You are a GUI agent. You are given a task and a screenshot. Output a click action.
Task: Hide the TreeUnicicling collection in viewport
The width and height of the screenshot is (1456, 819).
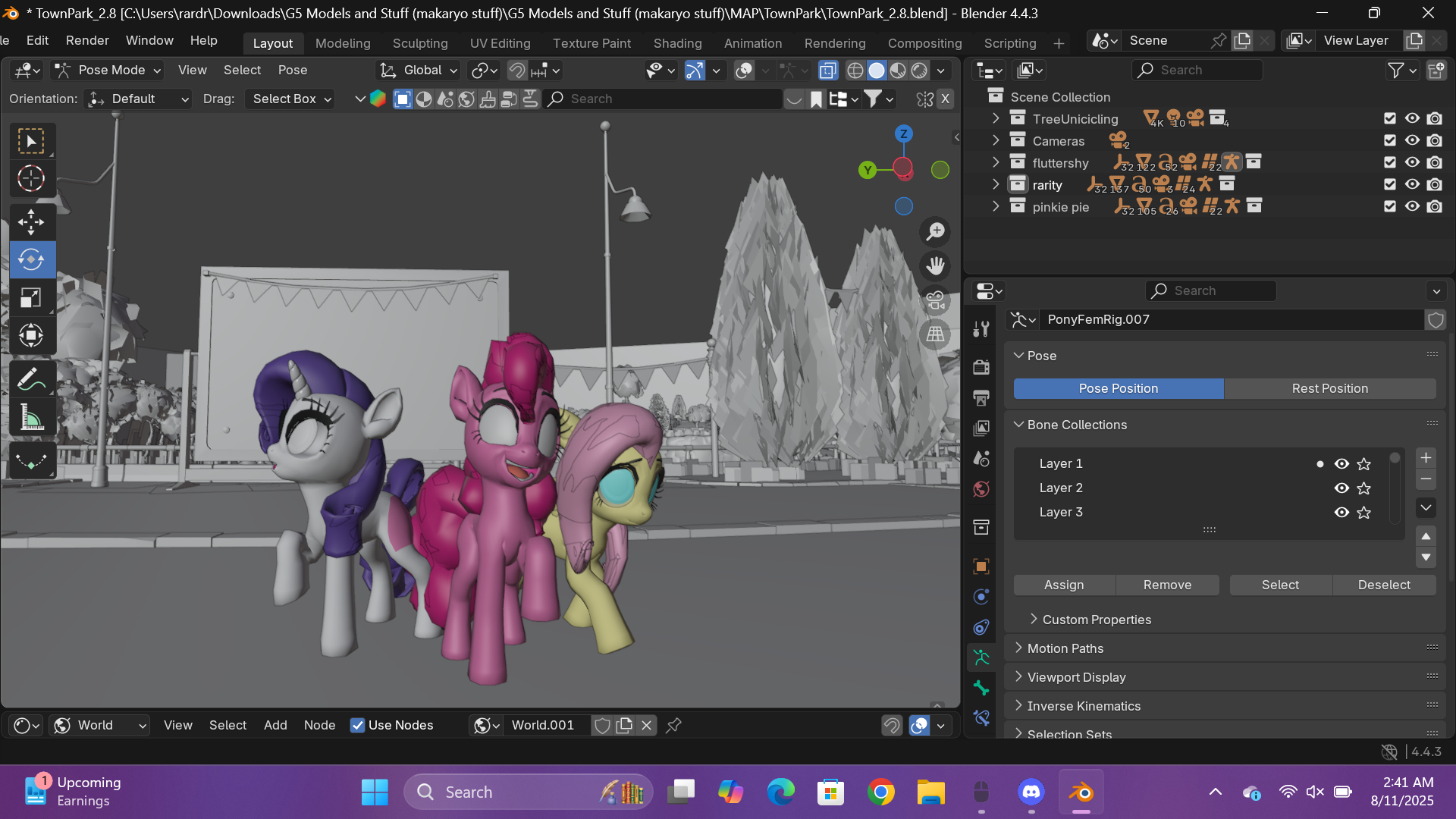(1412, 119)
